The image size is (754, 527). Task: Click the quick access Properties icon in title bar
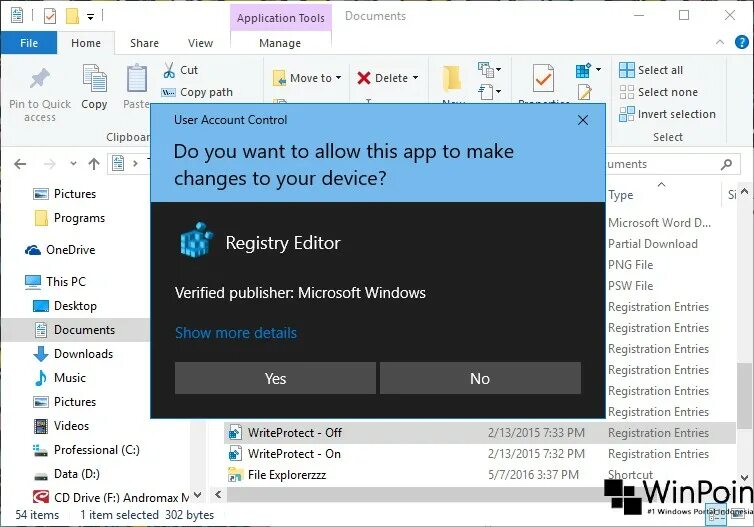(x=50, y=16)
